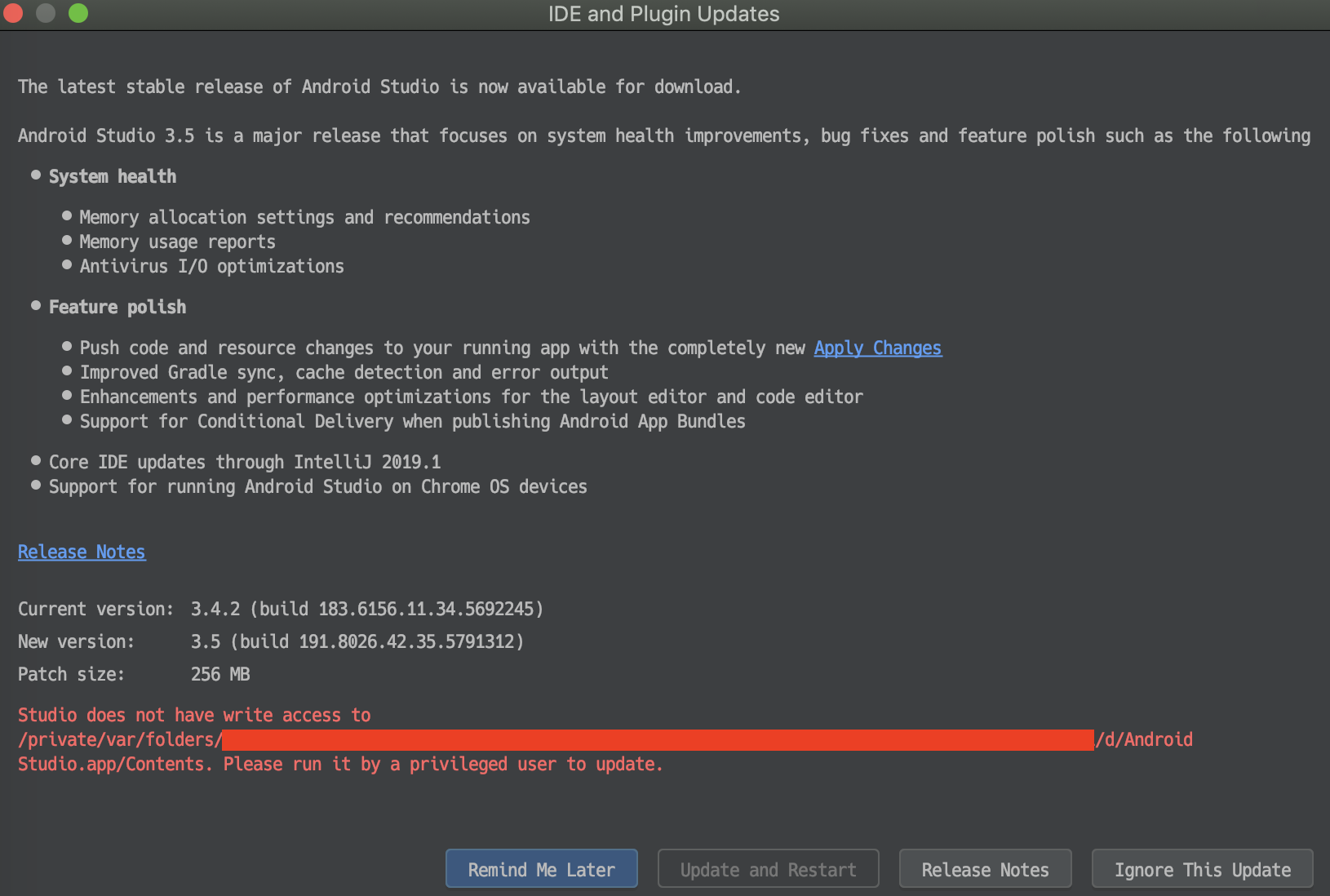Click the Feature polish bullet heading
The image size is (1330, 896).
pyautogui.click(x=117, y=307)
